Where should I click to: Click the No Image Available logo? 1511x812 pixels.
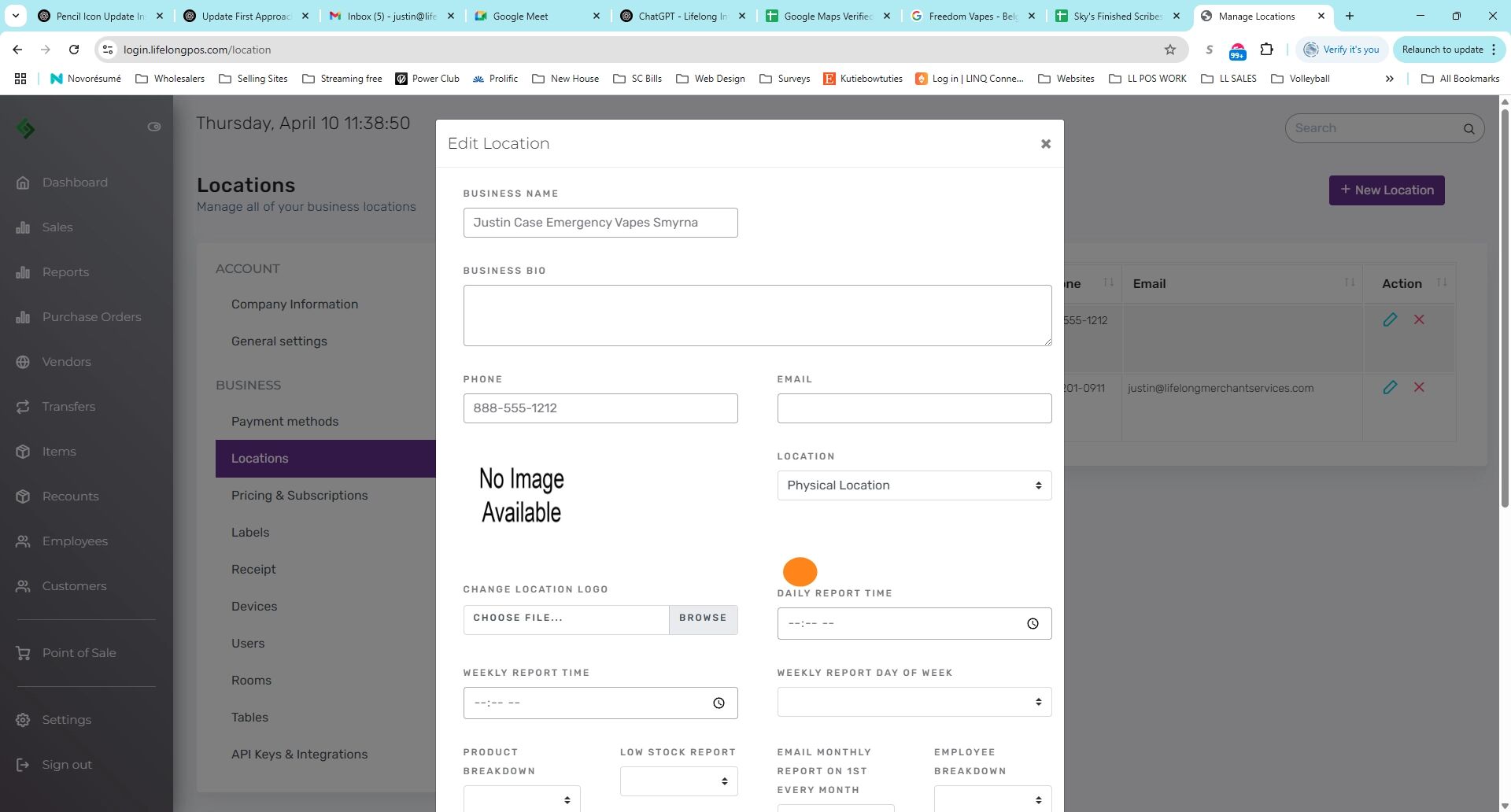point(521,496)
